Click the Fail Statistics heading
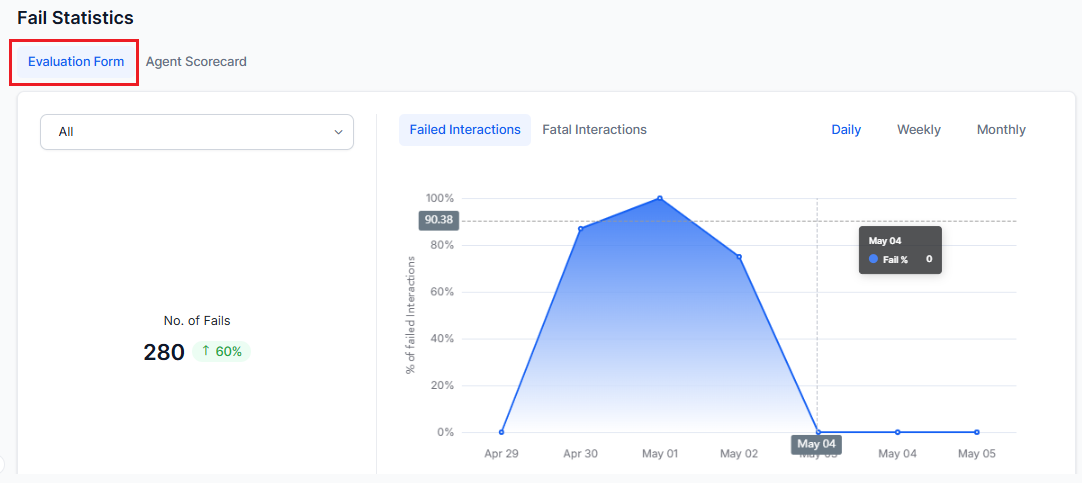This screenshot has width=1082, height=483. pyautogui.click(x=75, y=18)
